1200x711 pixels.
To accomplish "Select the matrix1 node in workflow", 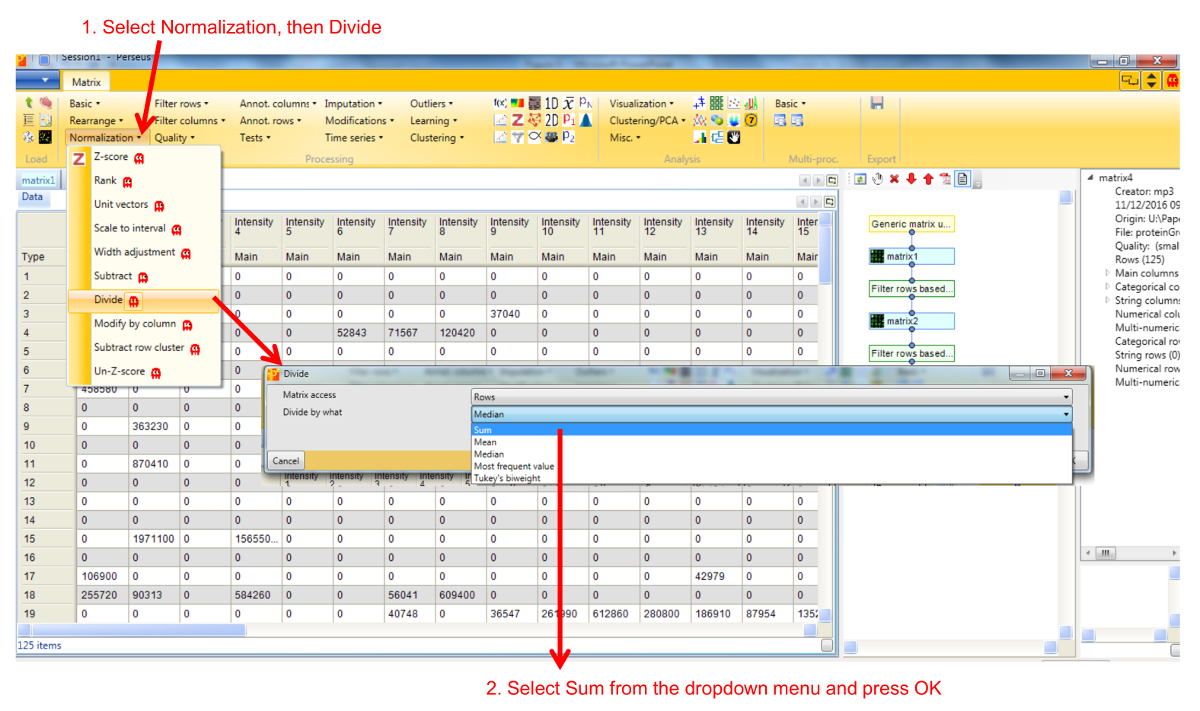I will (911, 257).
